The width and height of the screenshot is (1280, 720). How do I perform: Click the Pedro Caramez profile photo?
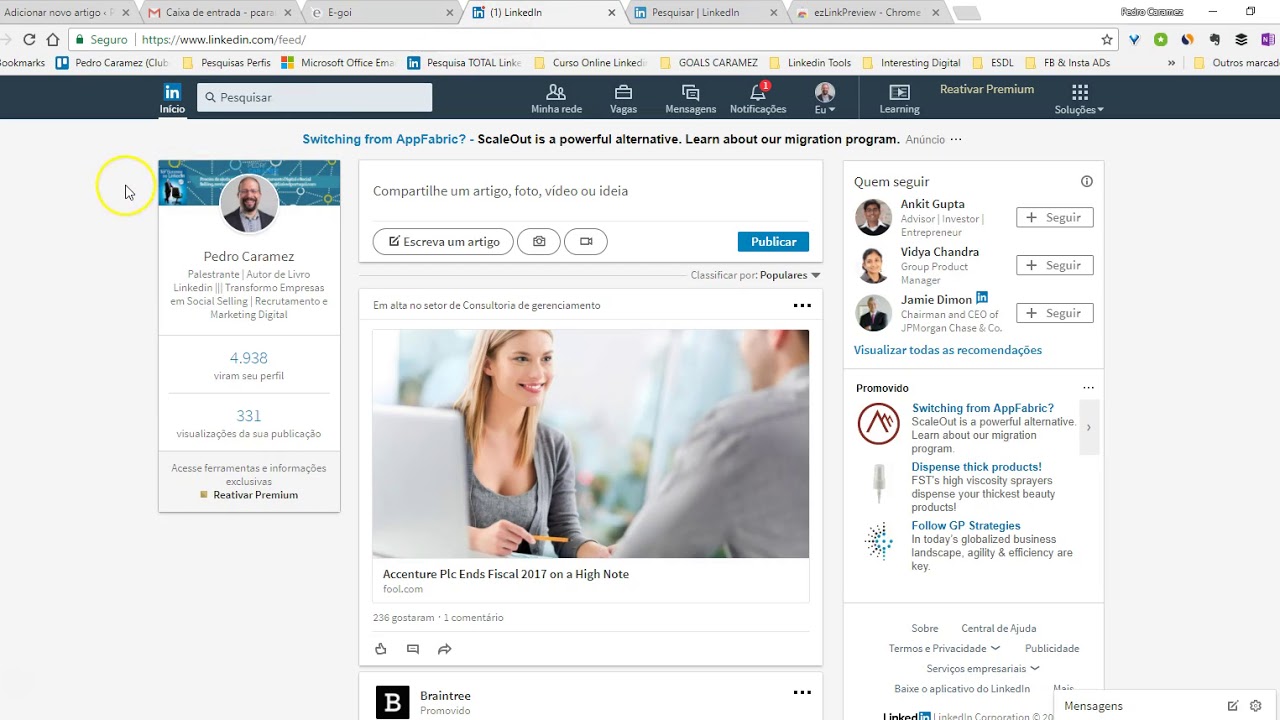point(249,204)
